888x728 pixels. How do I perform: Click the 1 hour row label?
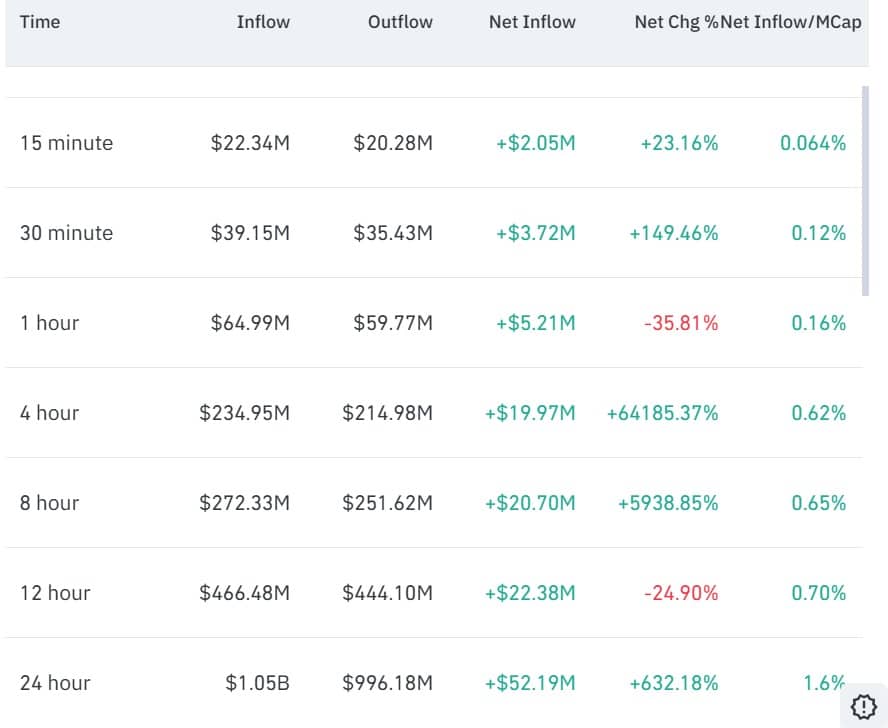(x=47, y=323)
